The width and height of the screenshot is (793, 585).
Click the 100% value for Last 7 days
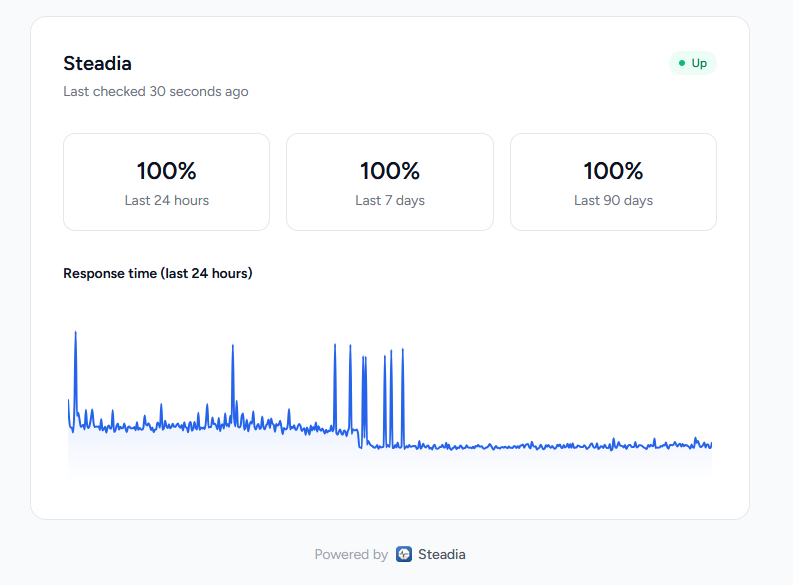pyautogui.click(x=390, y=171)
